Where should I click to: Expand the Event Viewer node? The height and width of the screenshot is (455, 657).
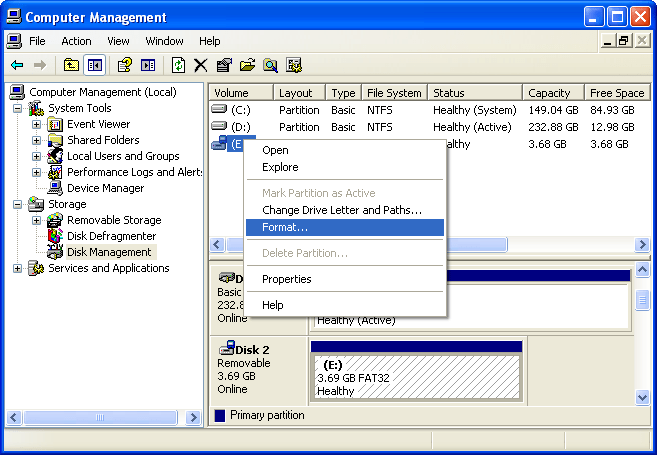point(36,124)
